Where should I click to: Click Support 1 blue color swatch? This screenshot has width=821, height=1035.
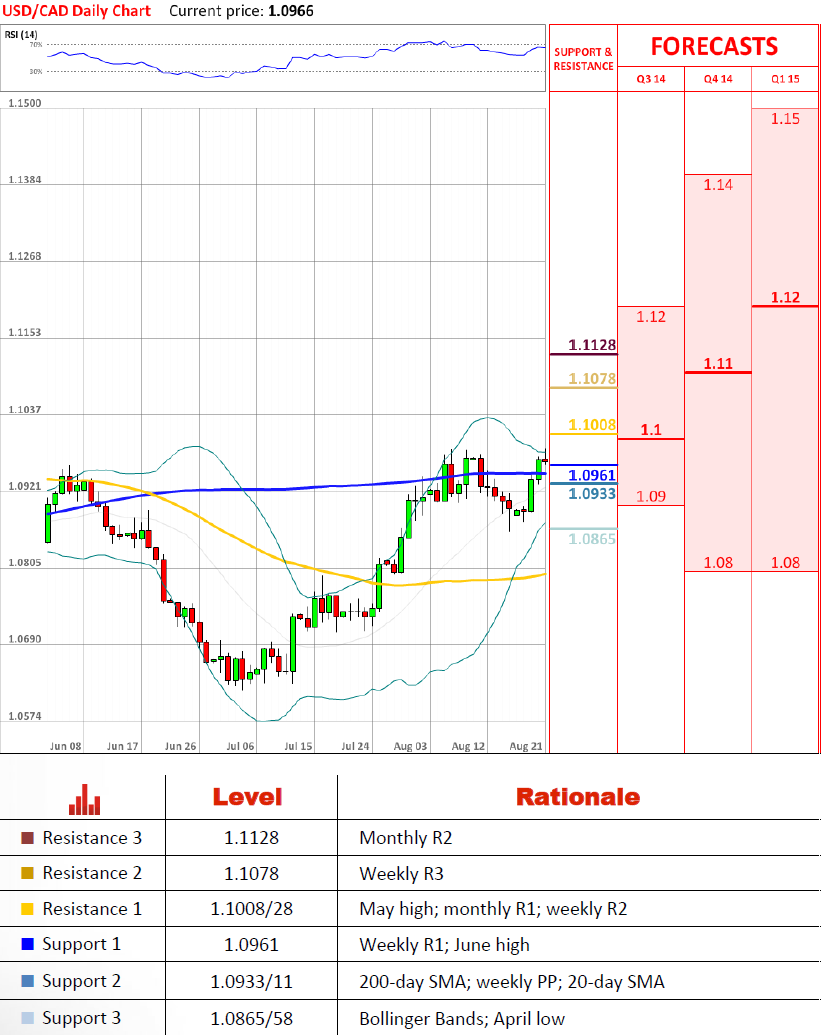click(27, 944)
